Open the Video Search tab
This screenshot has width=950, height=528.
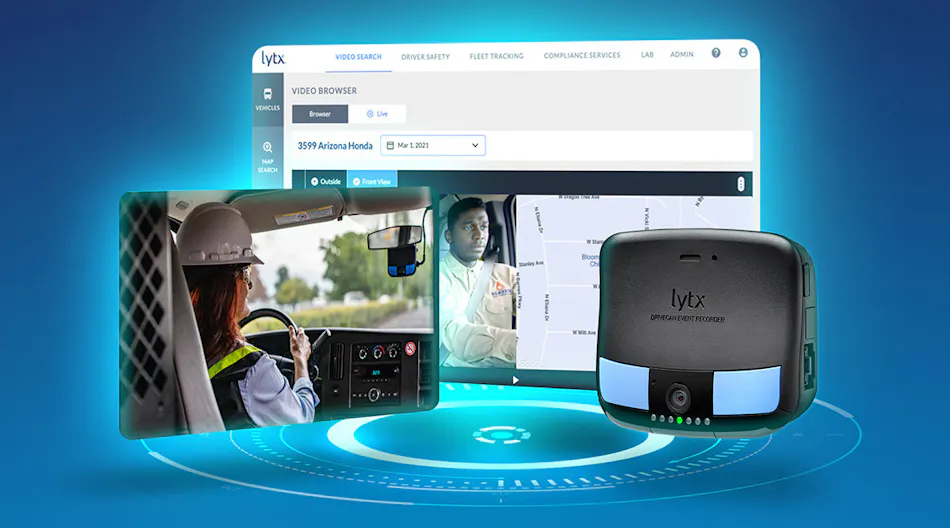[x=359, y=57]
